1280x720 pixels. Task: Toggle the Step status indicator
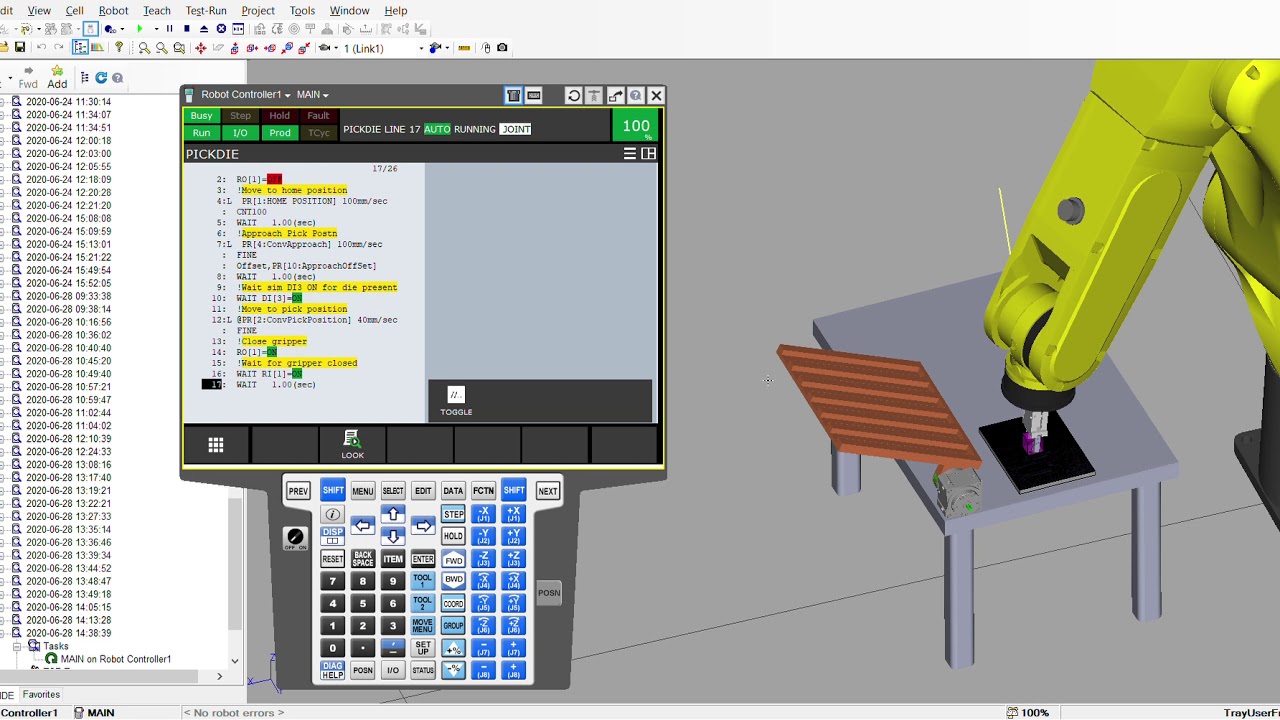click(x=240, y=116)
